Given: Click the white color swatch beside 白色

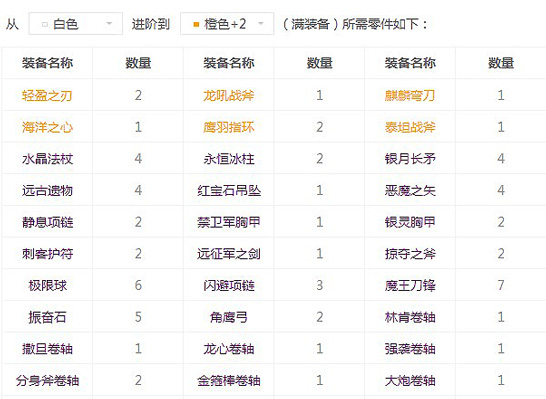Looking at the screenshot, I should point(45,24).
